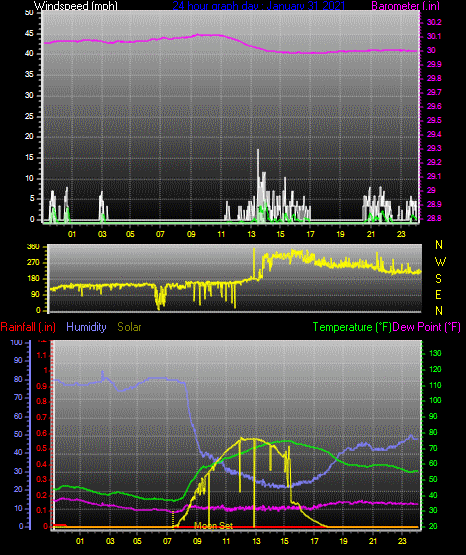Click the windspeed axis value "45"
The width and height of the screenshot is (466, 555).
click(x=29, y=34)
